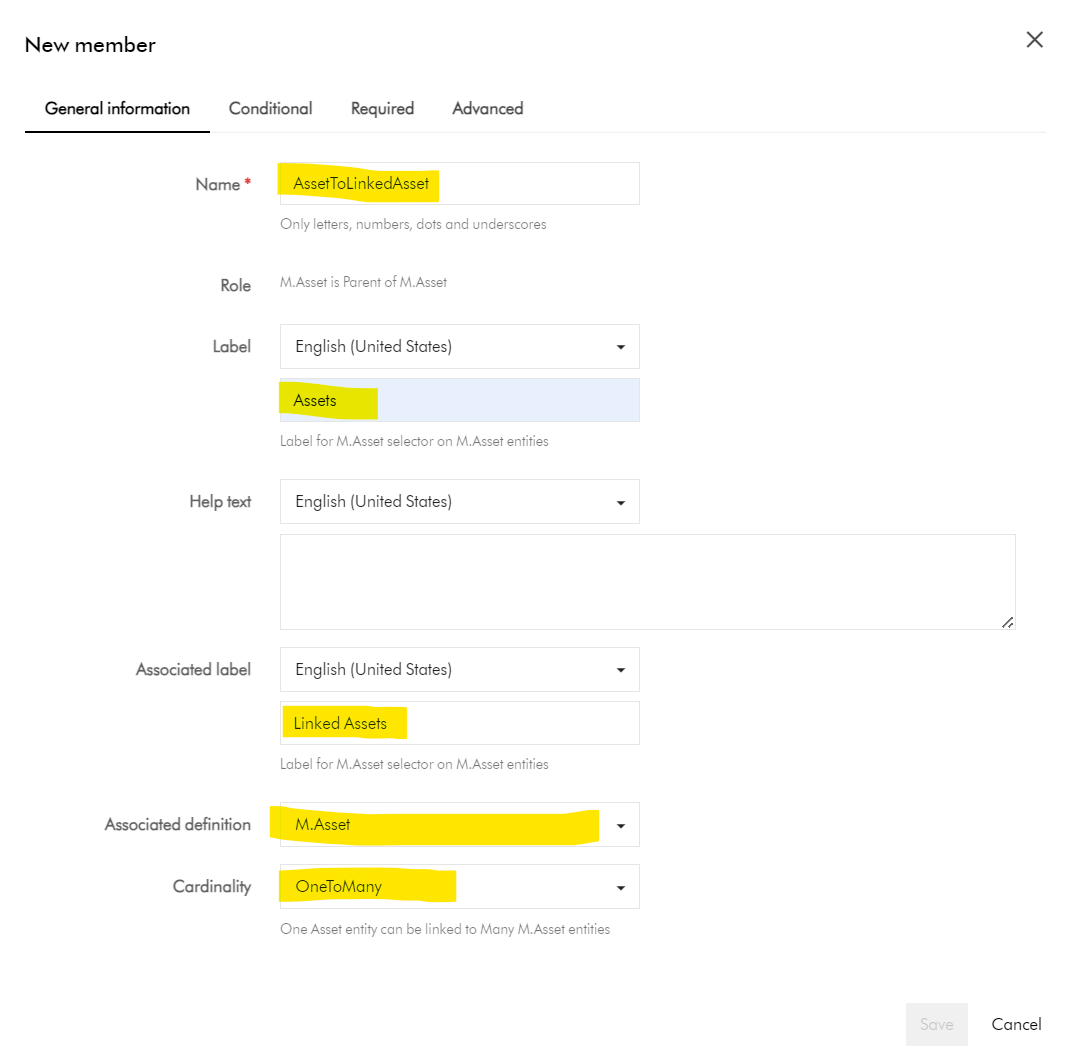Expand the Help text language dropdown

pyautogui.click(x=459, y=502)
